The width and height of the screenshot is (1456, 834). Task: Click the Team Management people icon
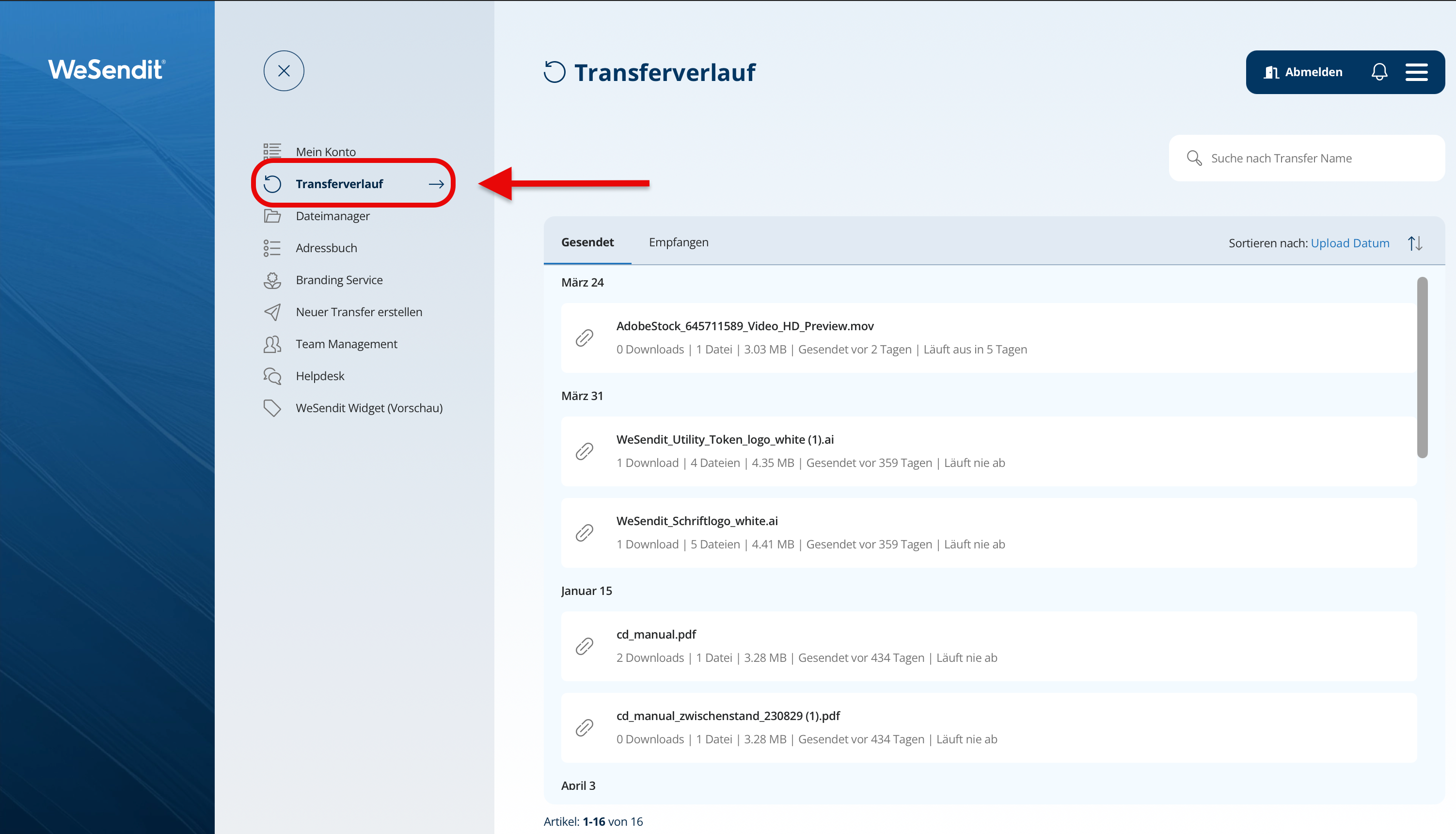click(272, 344)
